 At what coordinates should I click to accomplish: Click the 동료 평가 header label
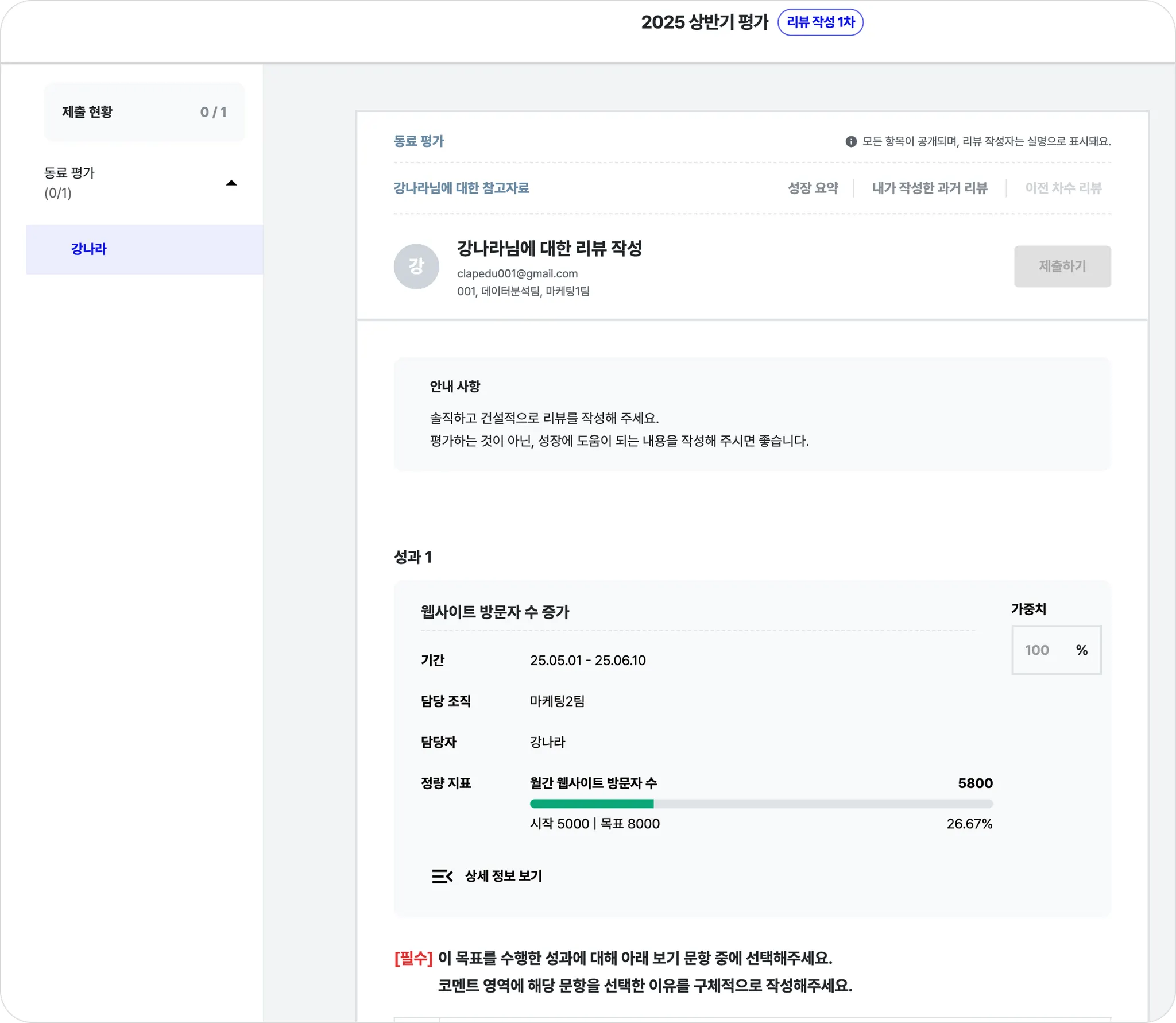click(419, 141)
